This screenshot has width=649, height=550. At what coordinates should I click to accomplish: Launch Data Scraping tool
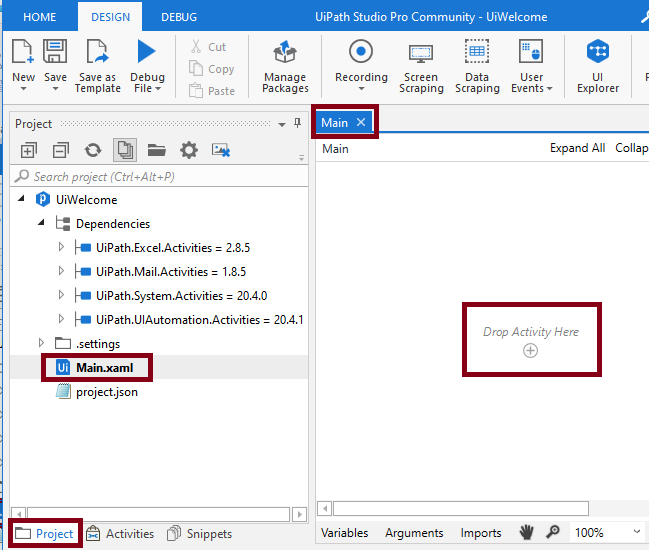pyautogui.click(x=477, y=66)
